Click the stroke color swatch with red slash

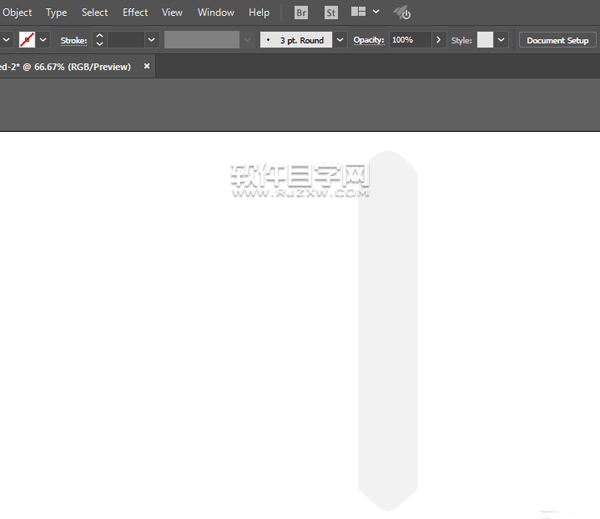[x=27, y=40]
